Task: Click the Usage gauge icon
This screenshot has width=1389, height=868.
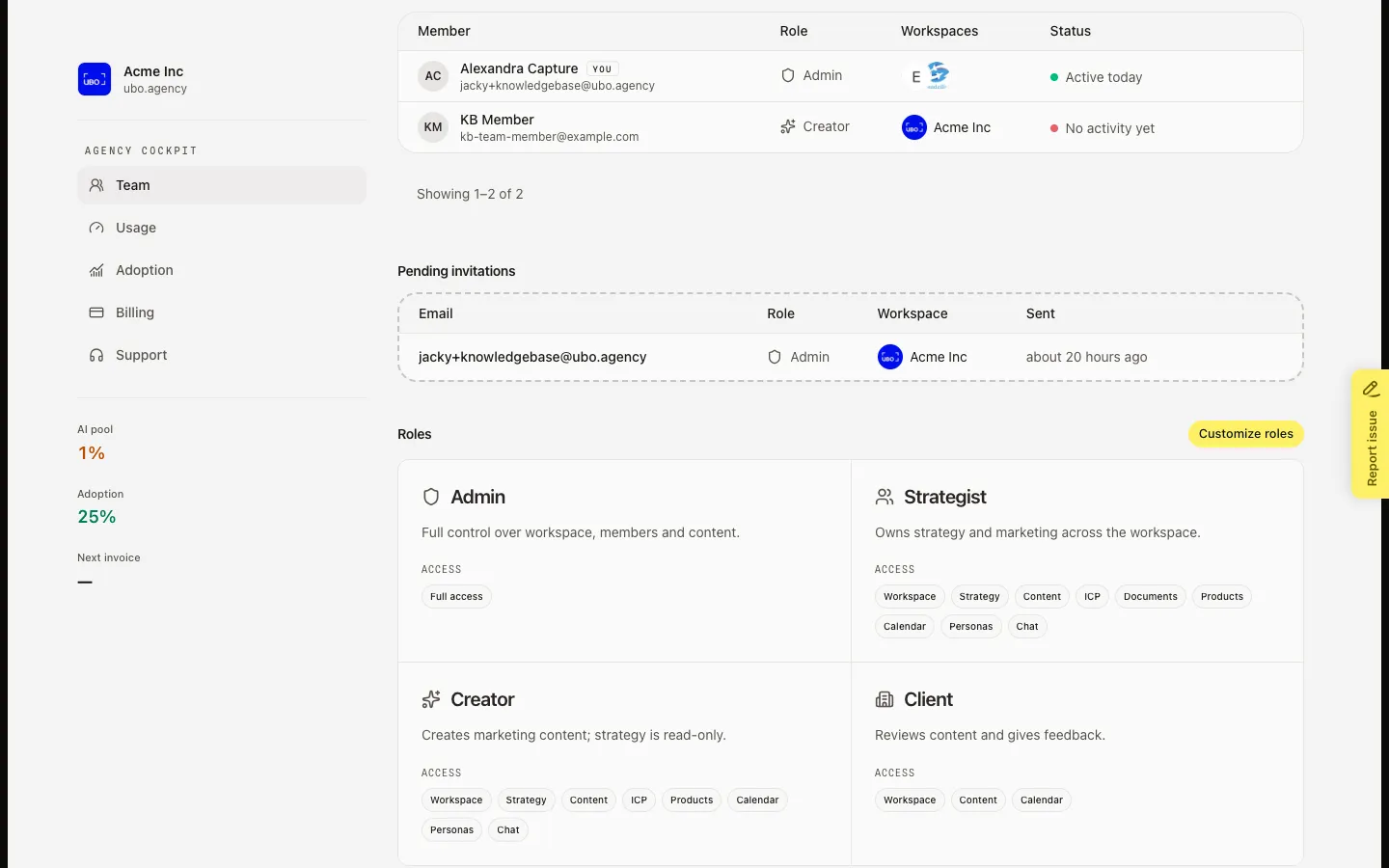Action: (96, 228)
